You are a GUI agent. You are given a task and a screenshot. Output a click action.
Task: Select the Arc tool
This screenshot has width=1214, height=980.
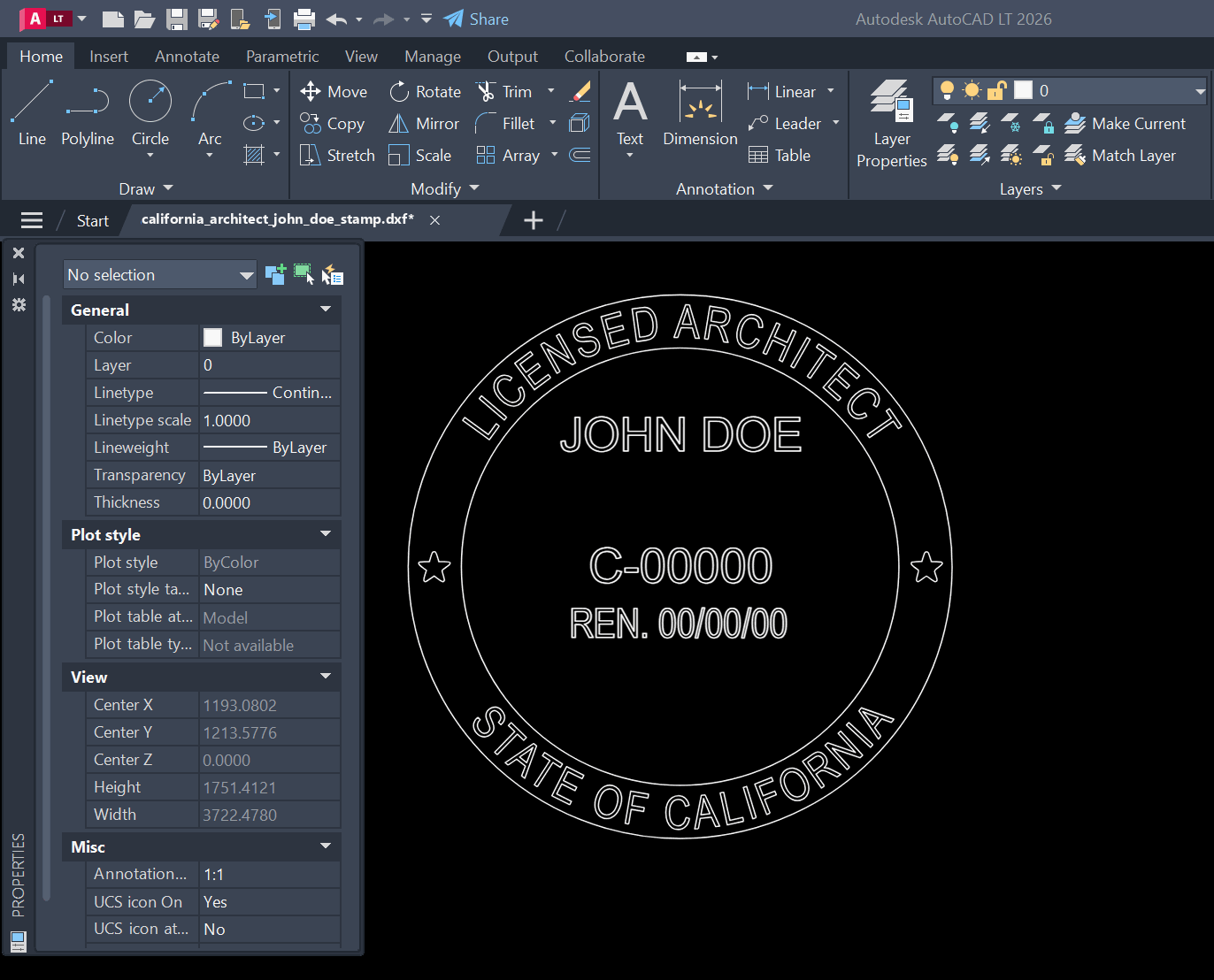211,113
